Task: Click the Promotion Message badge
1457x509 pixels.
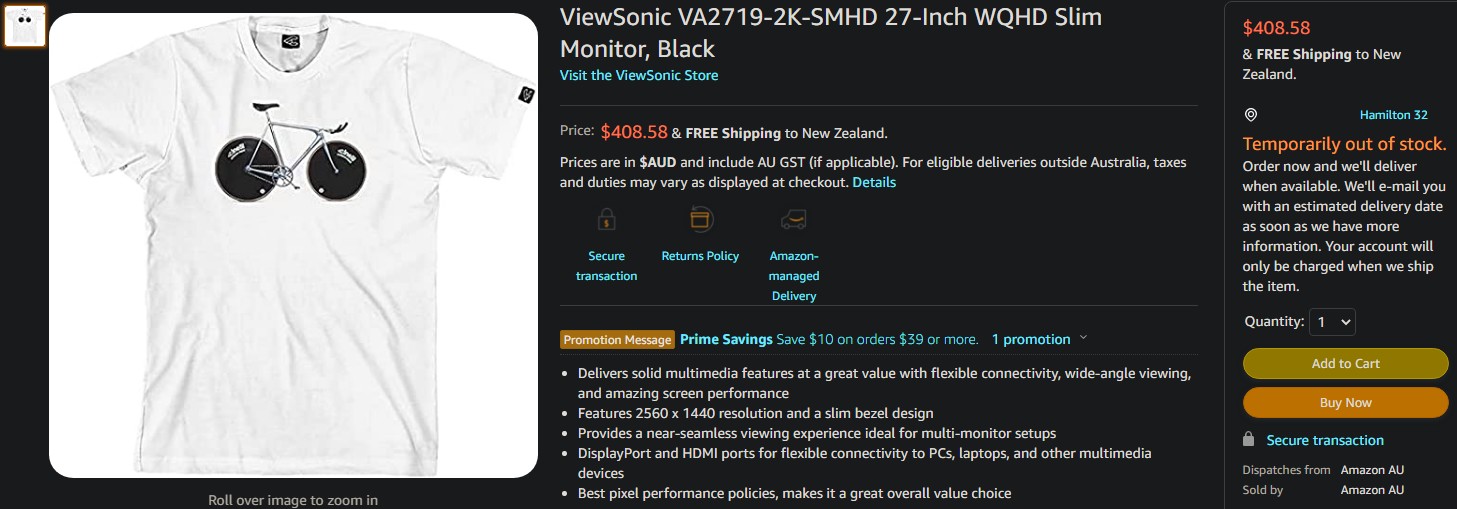Action: (x=617, y=340)
